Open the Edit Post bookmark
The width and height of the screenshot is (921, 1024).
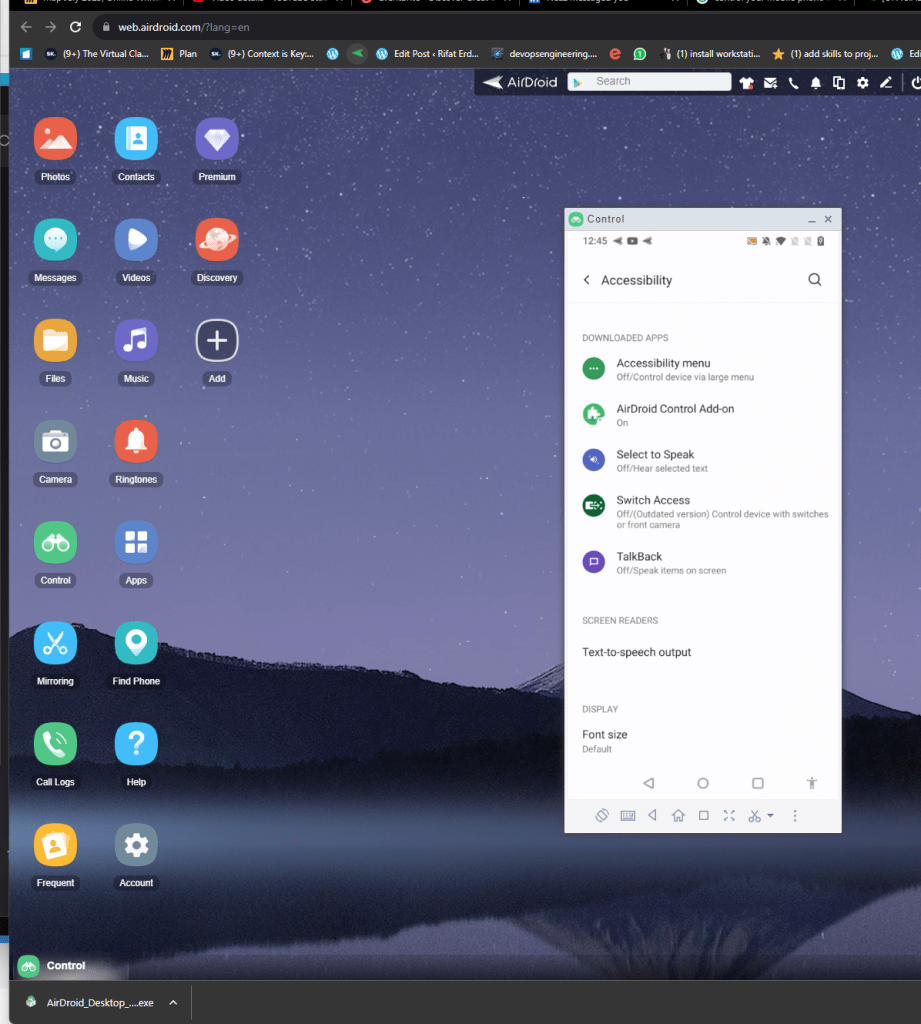(x=427, y=54)
